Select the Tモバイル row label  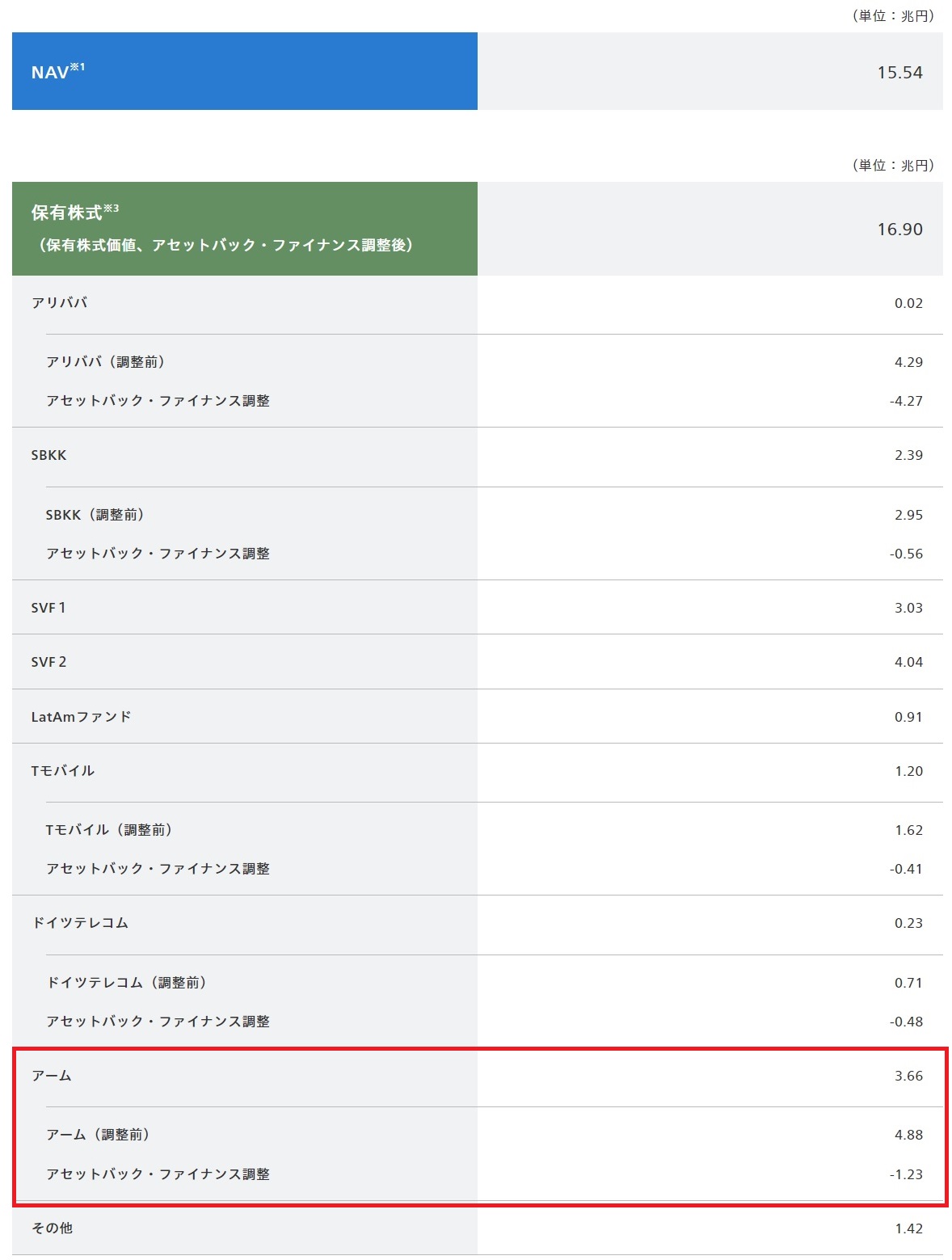click(x=63, y=771)
